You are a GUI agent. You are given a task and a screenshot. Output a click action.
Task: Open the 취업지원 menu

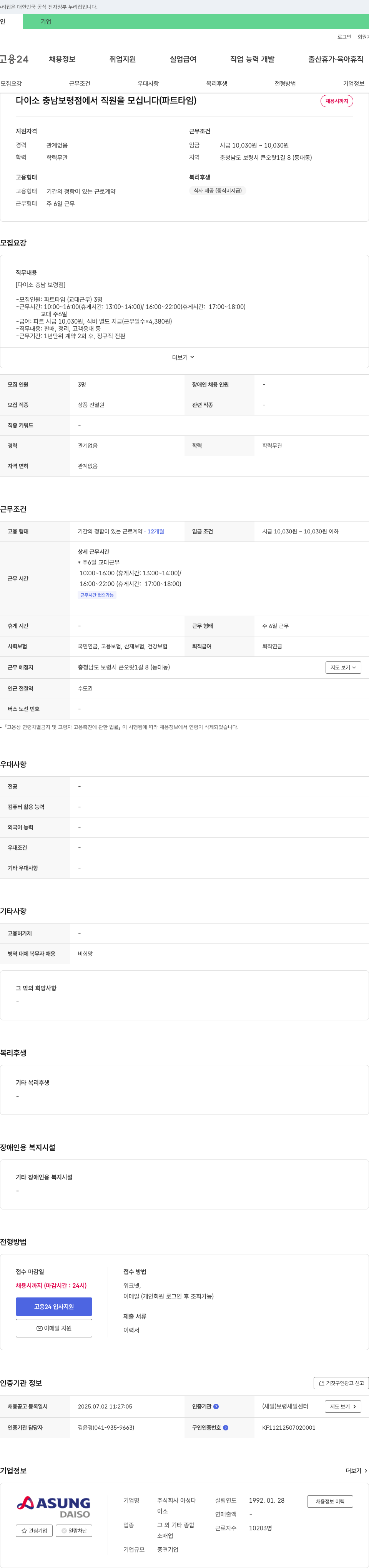122,59
